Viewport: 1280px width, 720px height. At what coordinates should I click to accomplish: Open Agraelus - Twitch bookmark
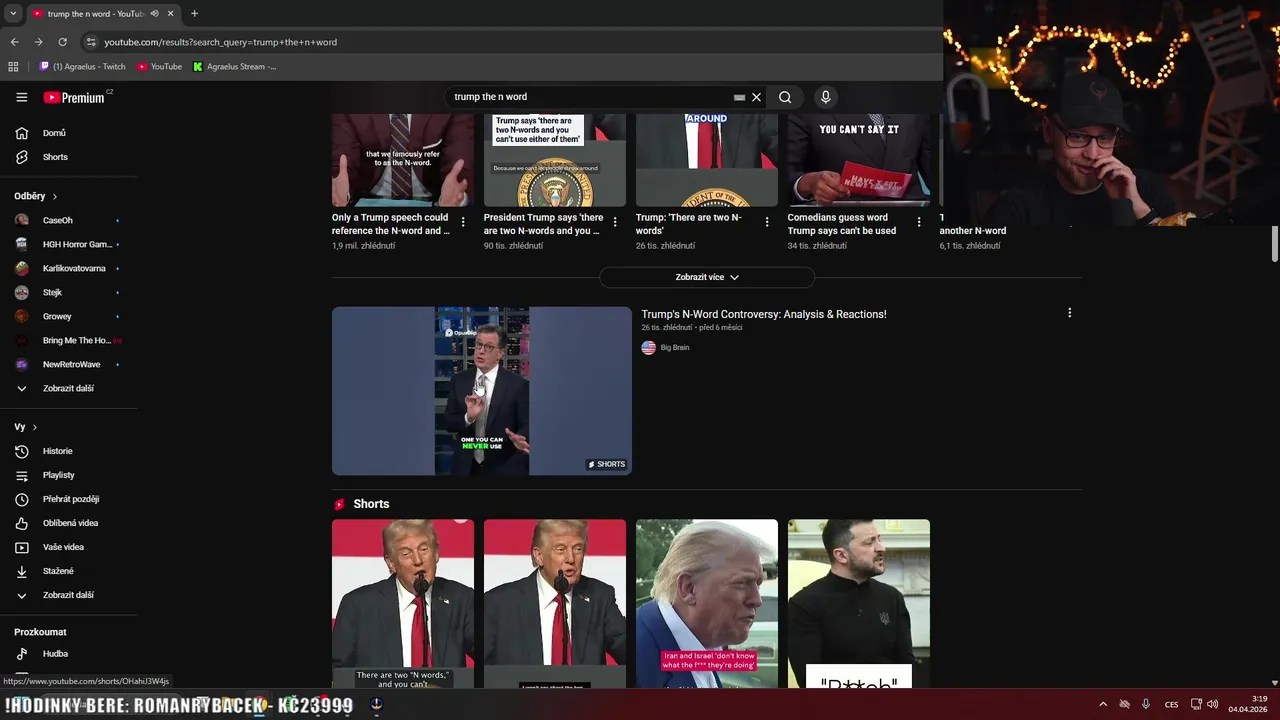tap(83, 67)
